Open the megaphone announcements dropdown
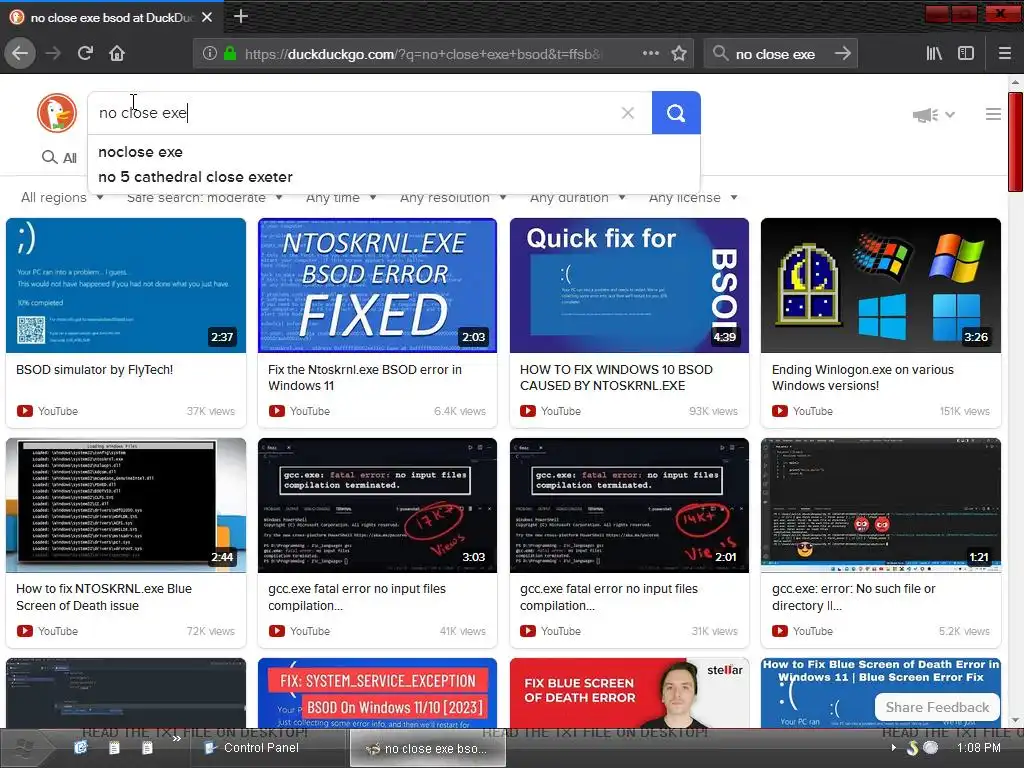Viewport: 1024px width, 768px height. tap(933, 115)
